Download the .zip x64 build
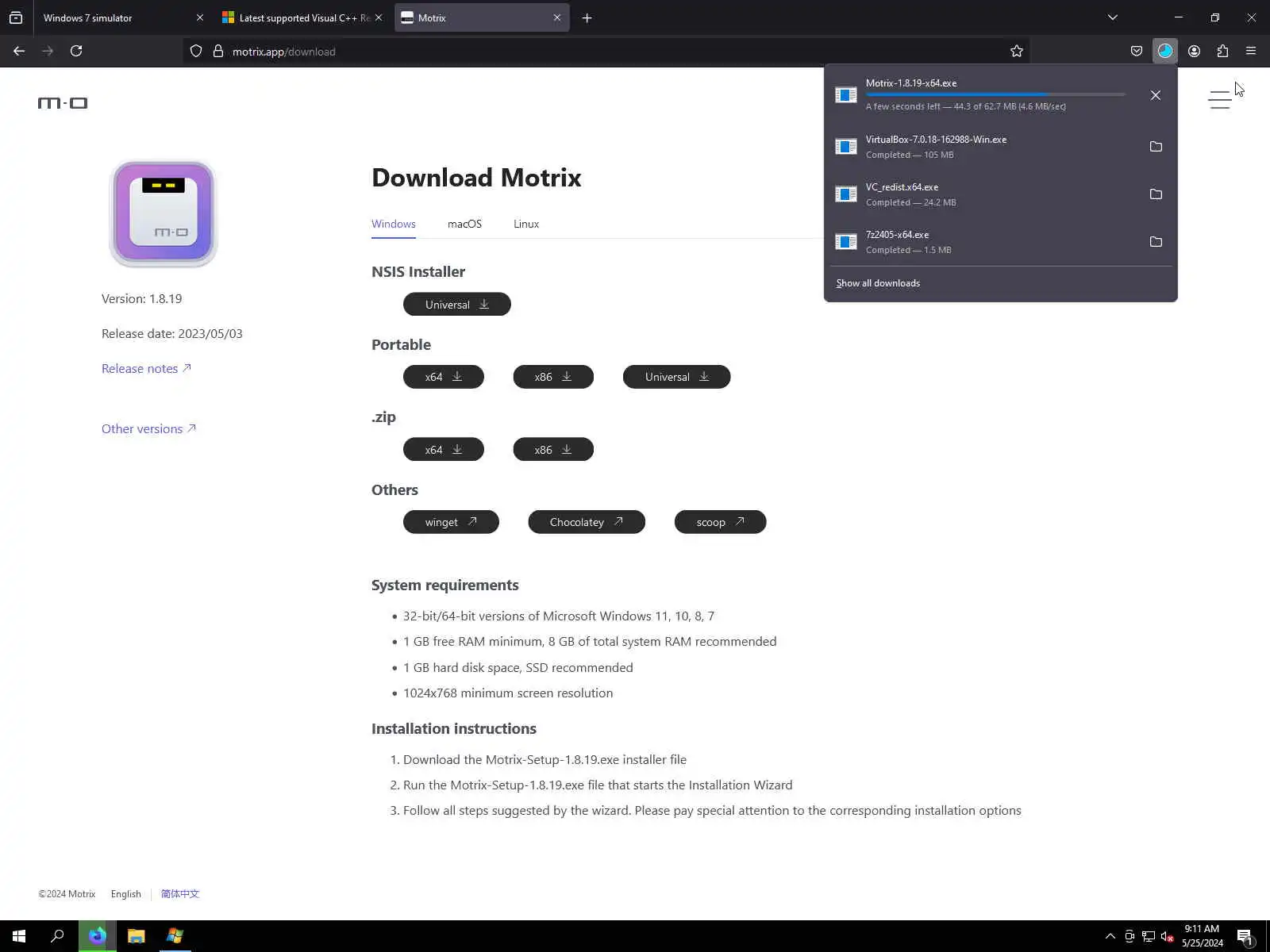This screenshot has height=952, width=1270. 444,450
